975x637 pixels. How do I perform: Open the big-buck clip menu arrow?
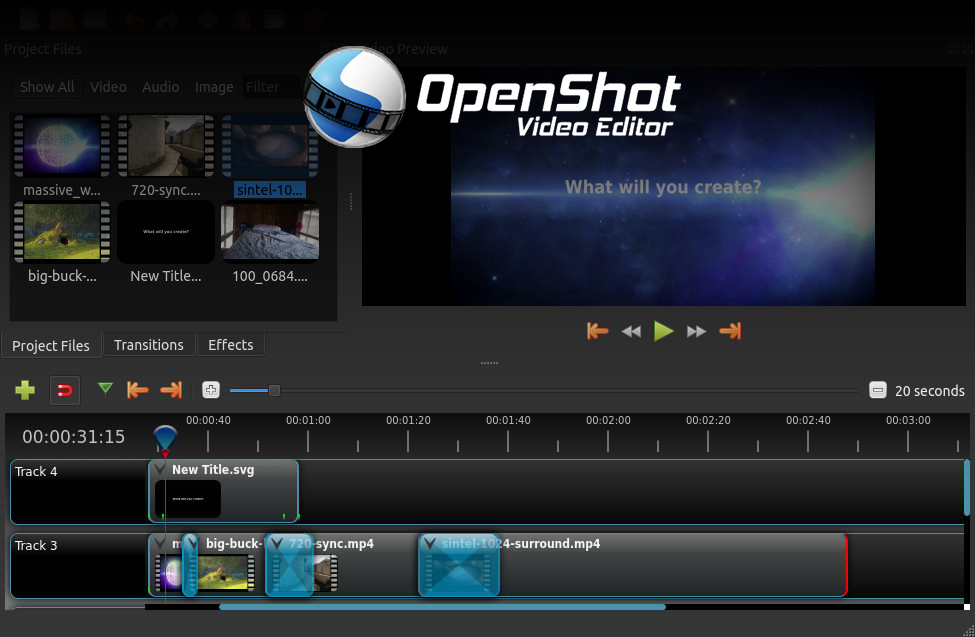192,544
